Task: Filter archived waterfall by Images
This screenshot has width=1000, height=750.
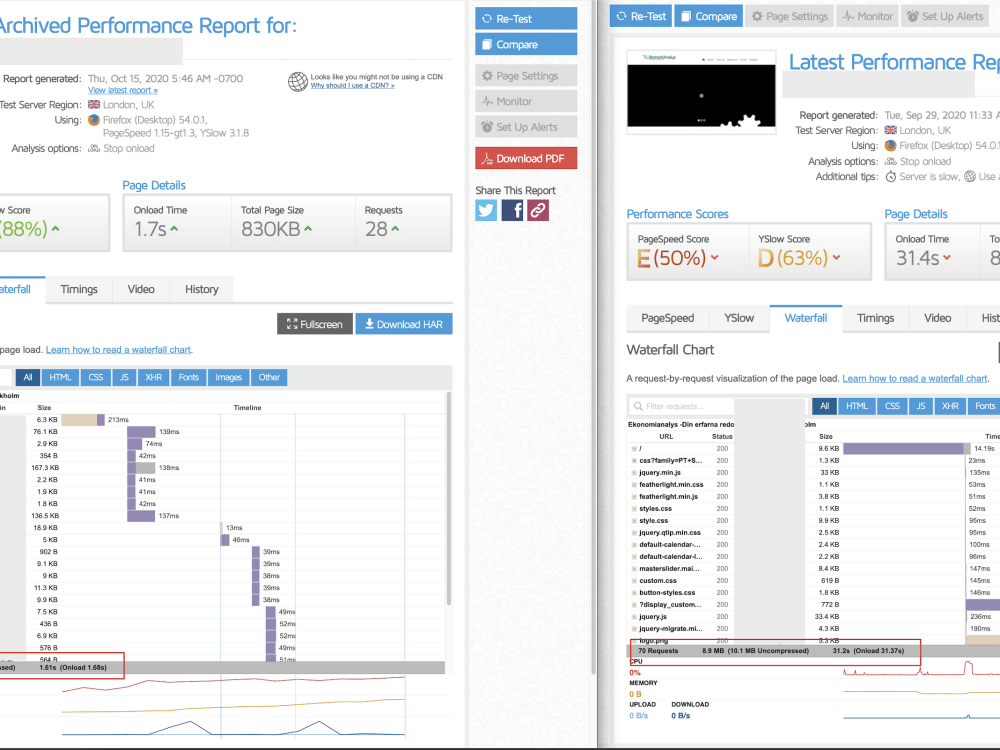Action: pyautogui.click(x=228, y=378)
